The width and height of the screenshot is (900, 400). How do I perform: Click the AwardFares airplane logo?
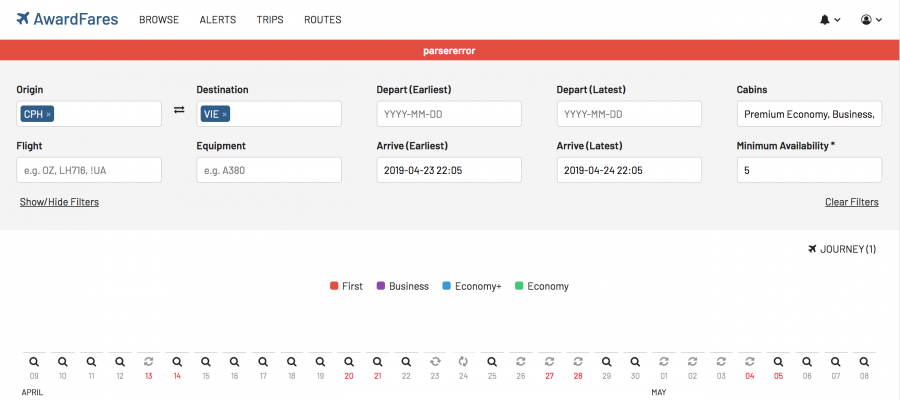click(x=24, y=19)
